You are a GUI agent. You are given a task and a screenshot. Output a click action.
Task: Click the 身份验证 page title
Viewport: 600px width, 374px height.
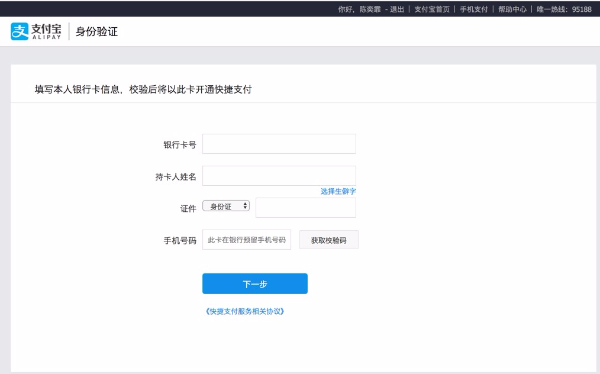(x=97, y=31)
